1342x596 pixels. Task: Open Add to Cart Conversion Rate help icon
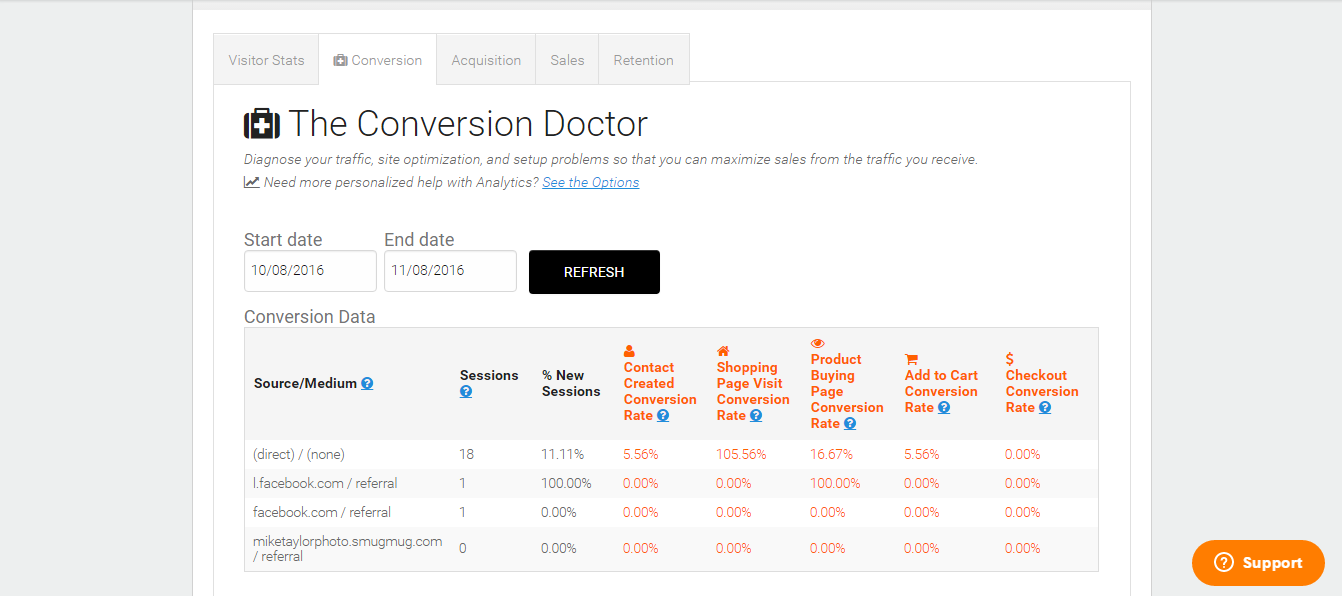(944, 408)
